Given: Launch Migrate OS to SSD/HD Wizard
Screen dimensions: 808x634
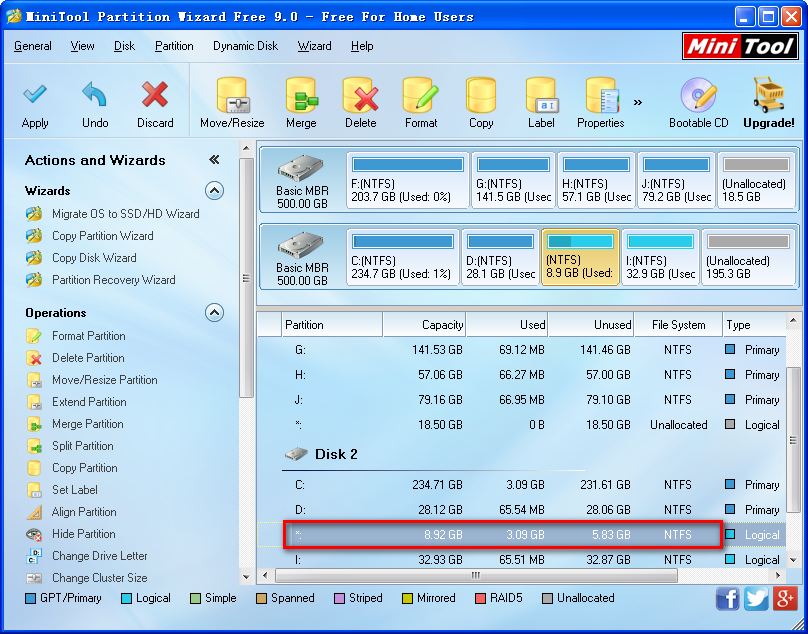Looking at the screenshot, I should coord(112,214).
